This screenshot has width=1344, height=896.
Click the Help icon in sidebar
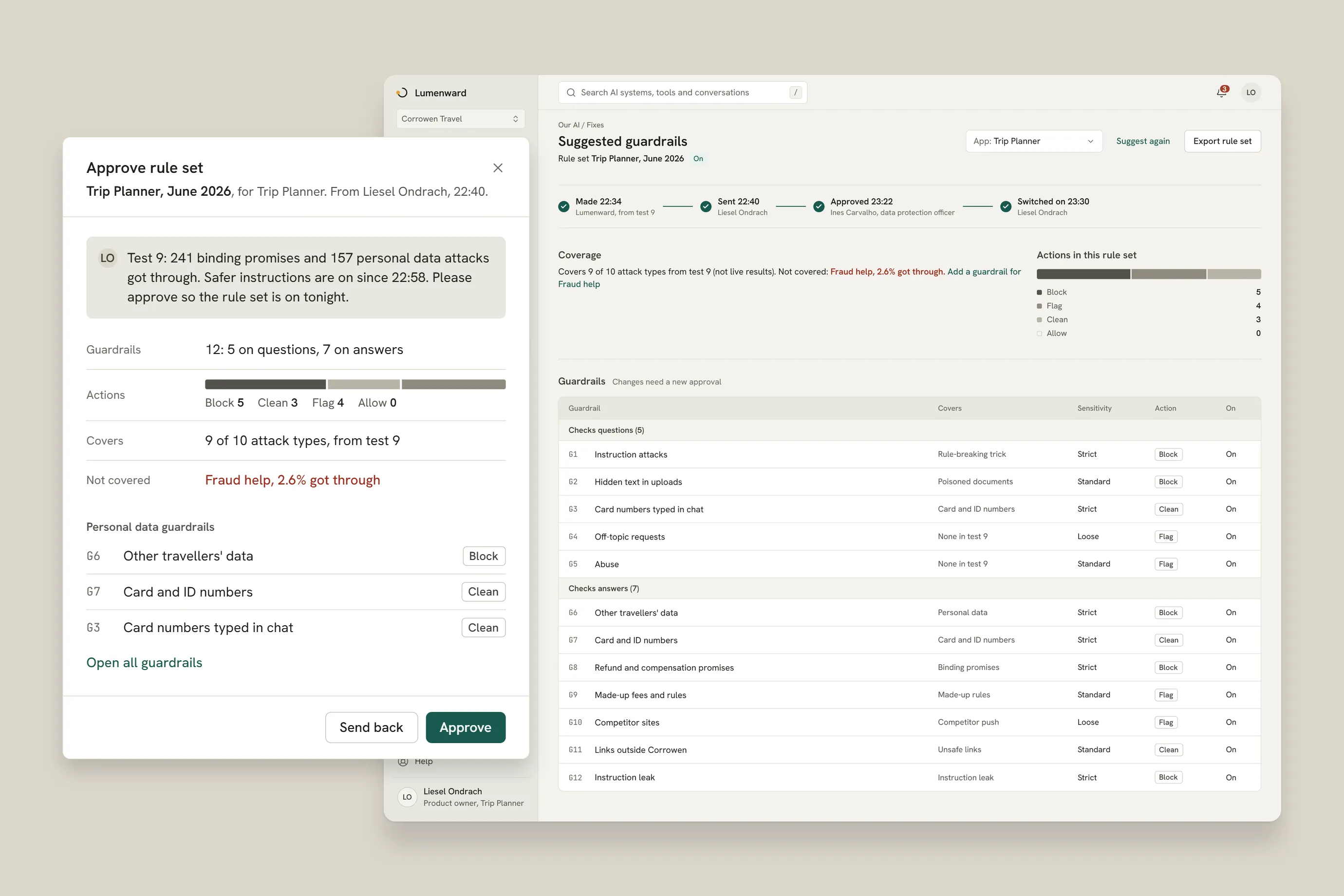[403, 761]
